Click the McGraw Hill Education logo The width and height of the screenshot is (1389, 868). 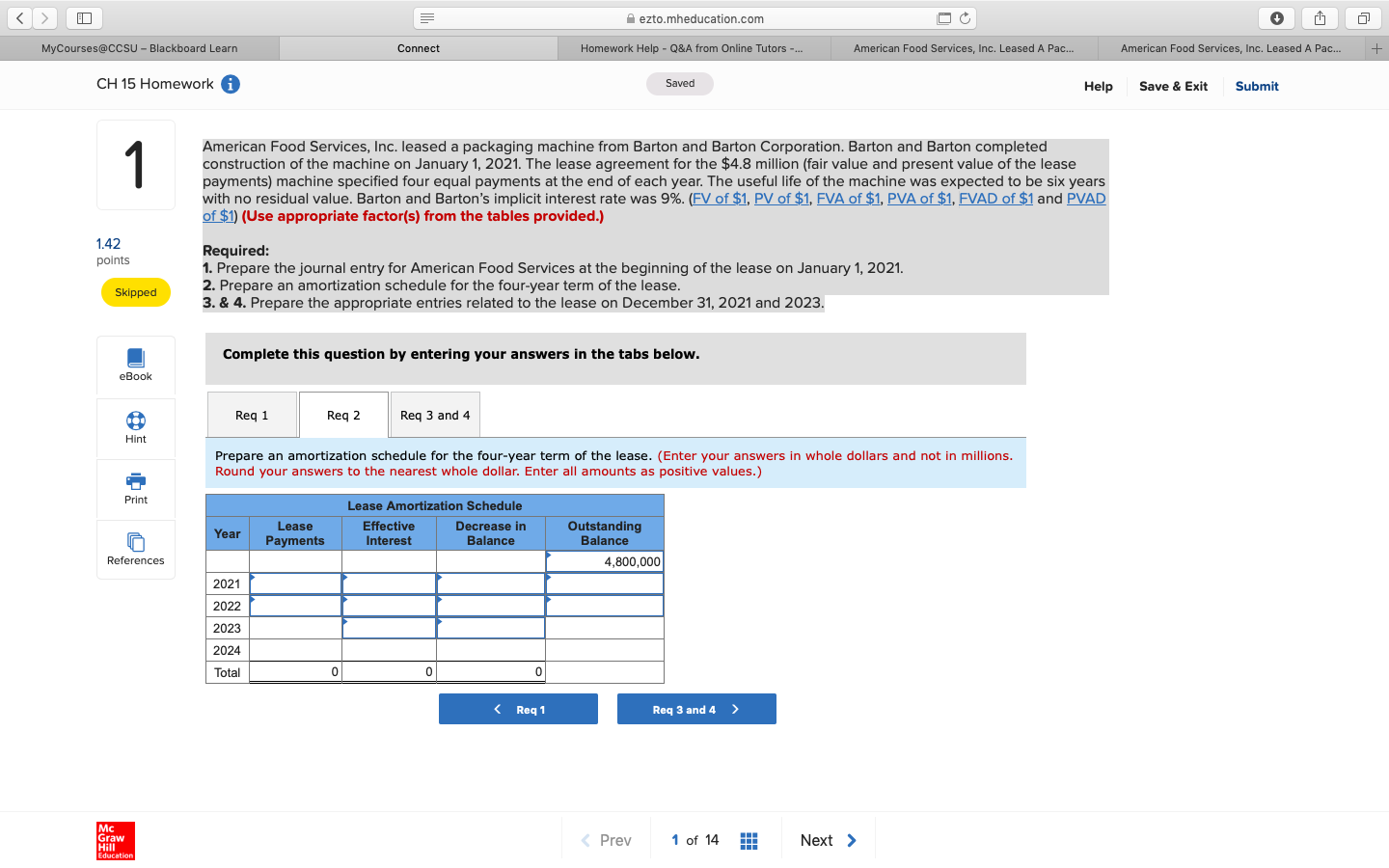click(116, 841)
